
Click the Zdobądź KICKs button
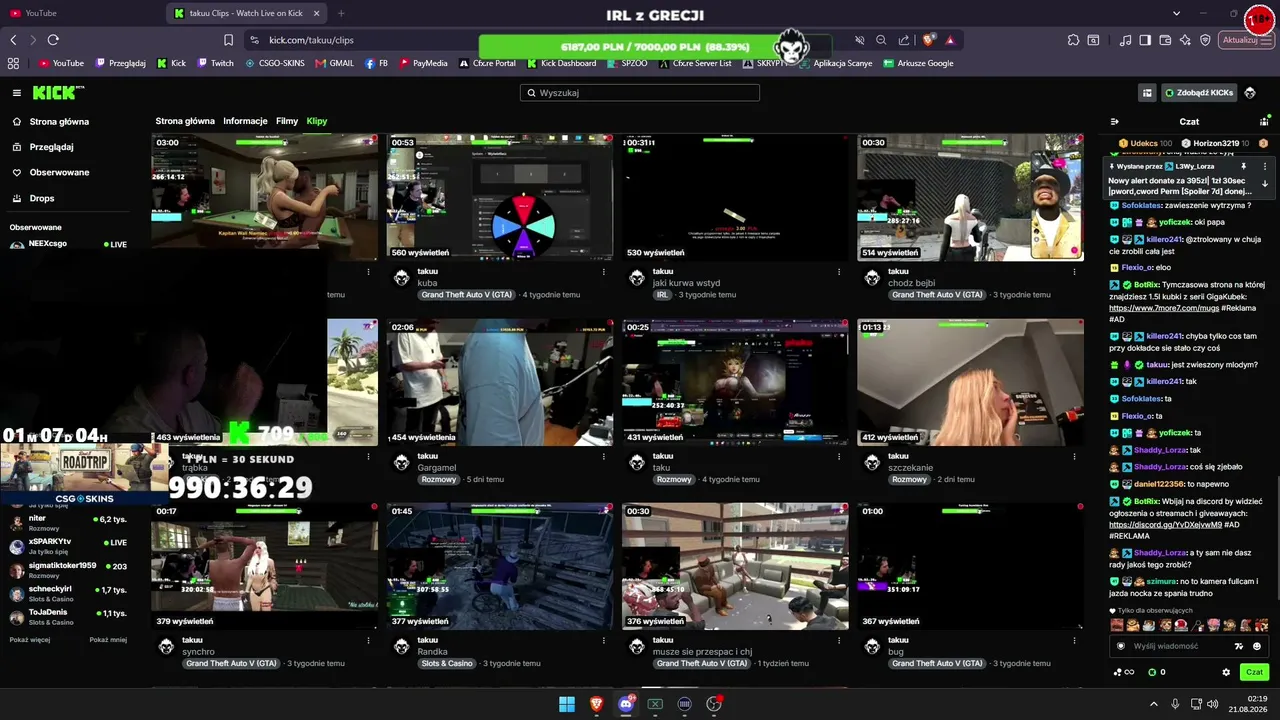1198,93
